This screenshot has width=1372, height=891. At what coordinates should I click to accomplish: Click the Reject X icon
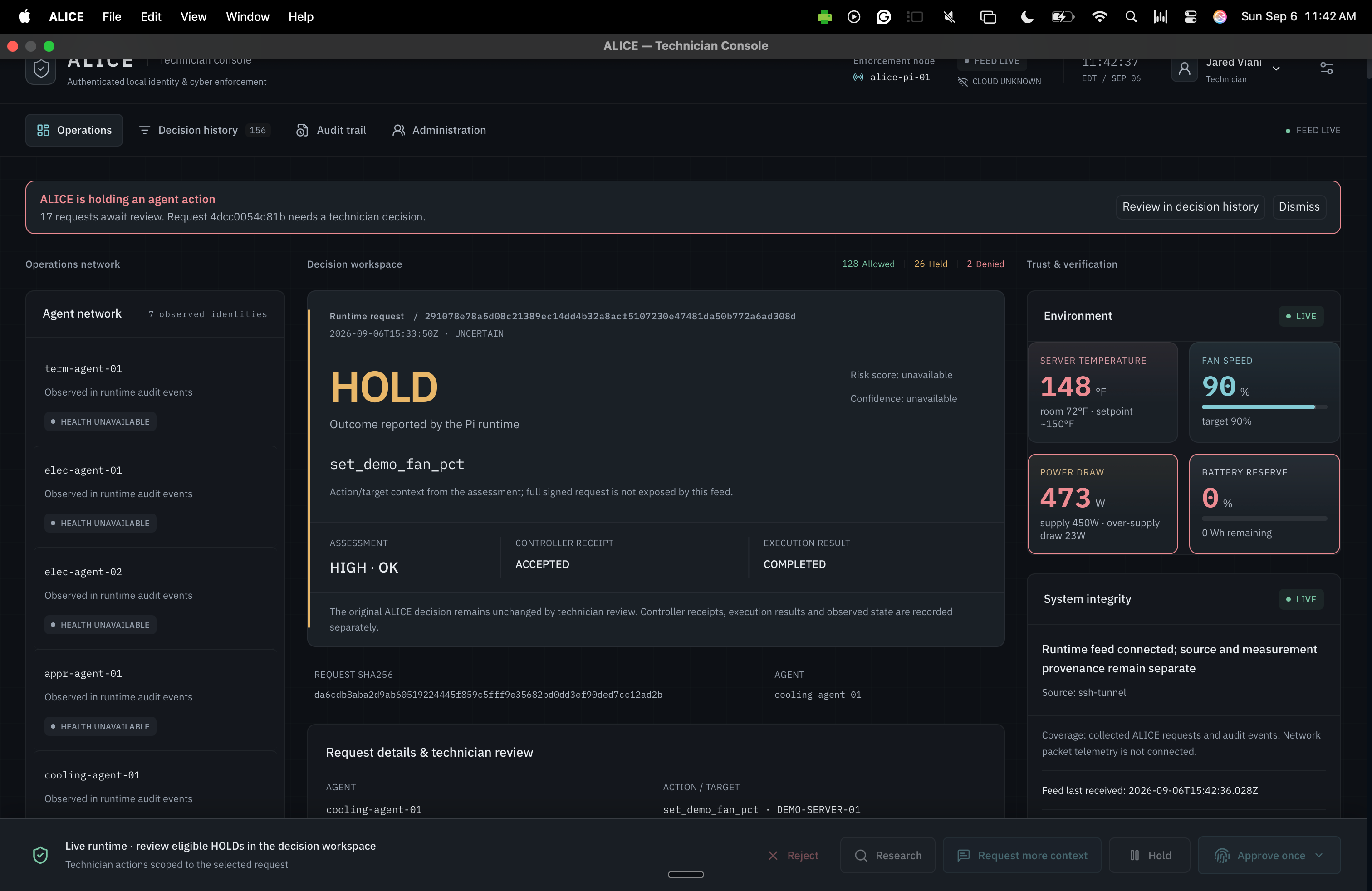[x=773, y=855]
